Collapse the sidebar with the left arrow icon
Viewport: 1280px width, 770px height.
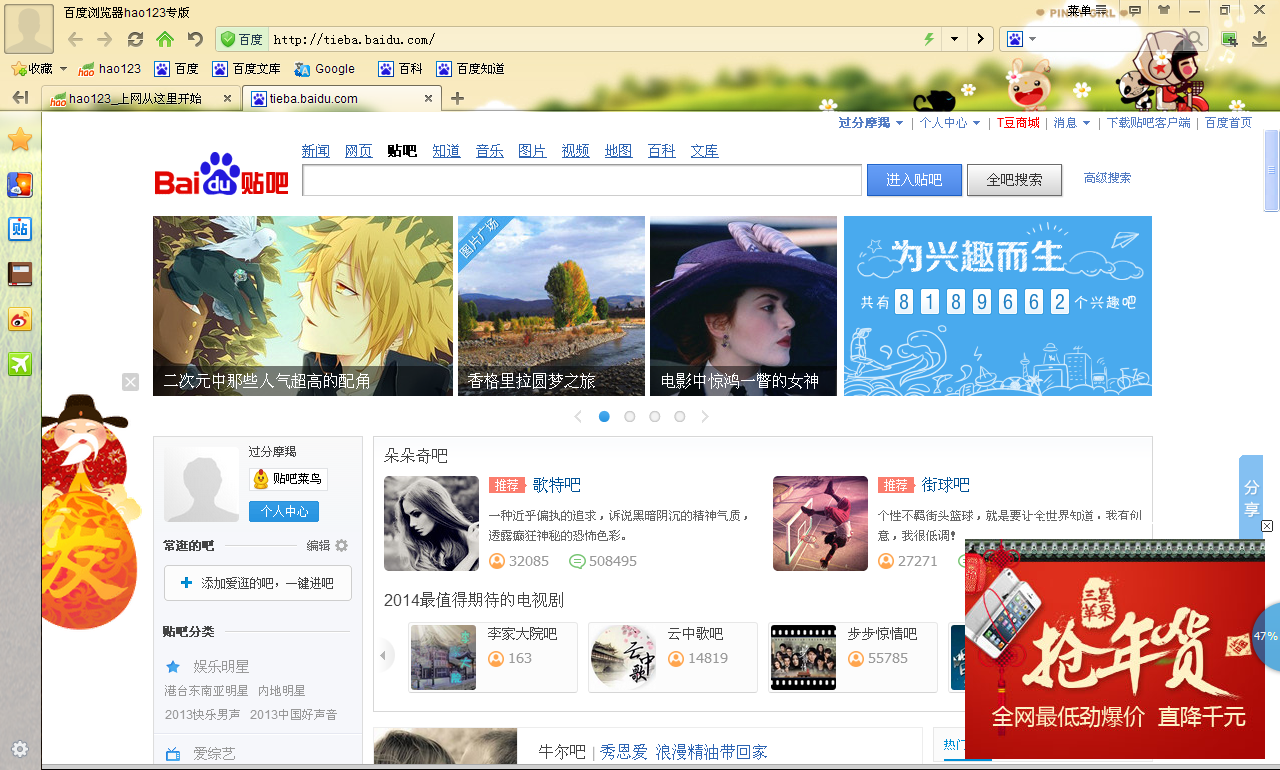(20, 97)
